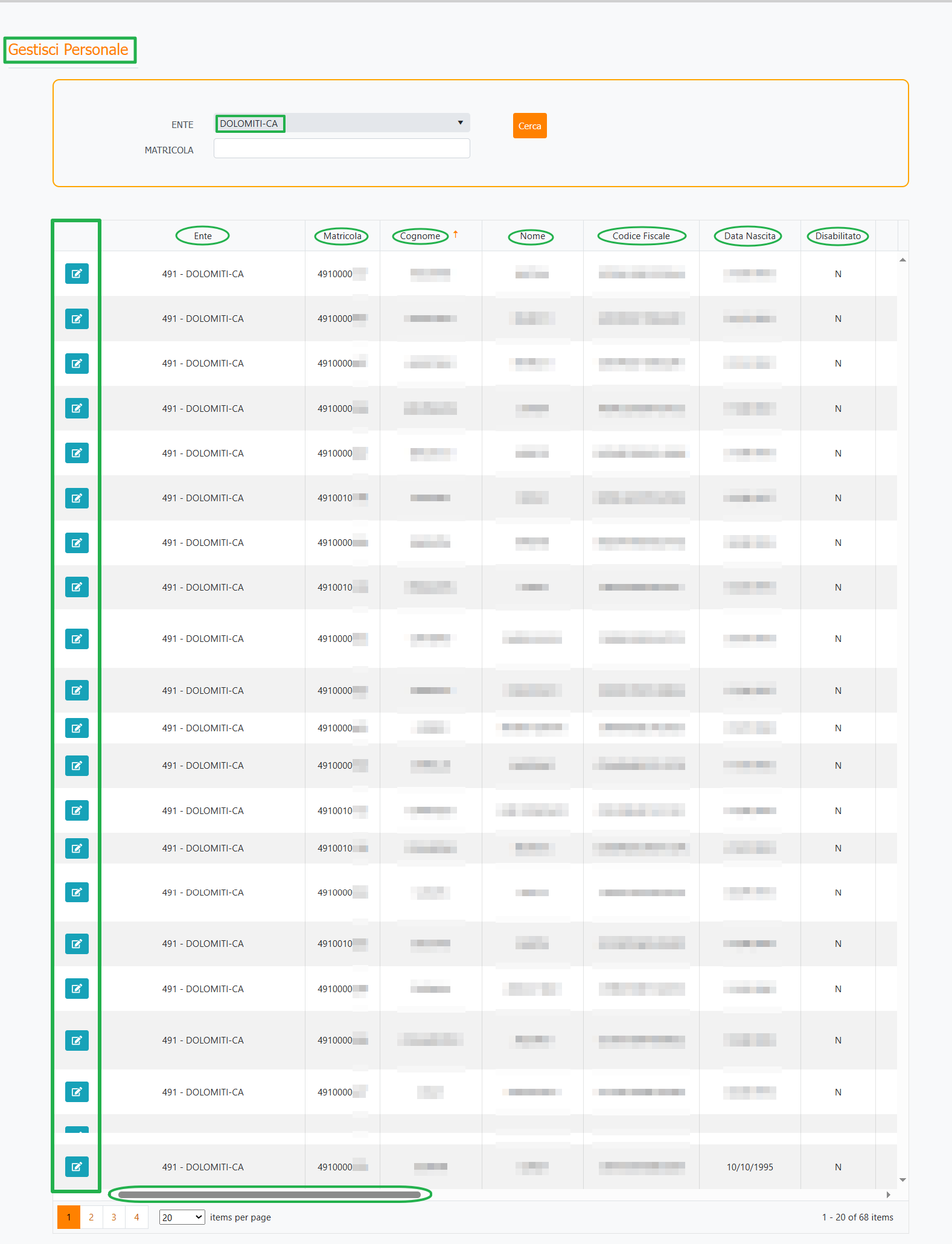
Task: Click the Cognome ascending sort arrow
Action: coord(456,235)
